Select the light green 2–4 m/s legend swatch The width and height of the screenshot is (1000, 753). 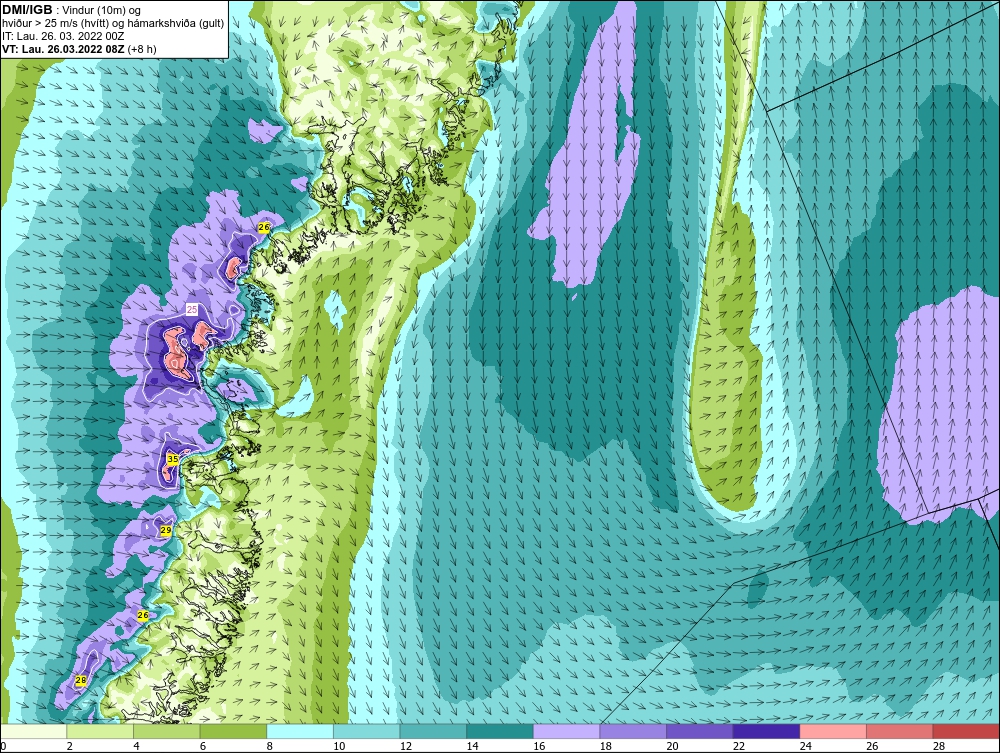pyautogui.click(x=100, y=731)
